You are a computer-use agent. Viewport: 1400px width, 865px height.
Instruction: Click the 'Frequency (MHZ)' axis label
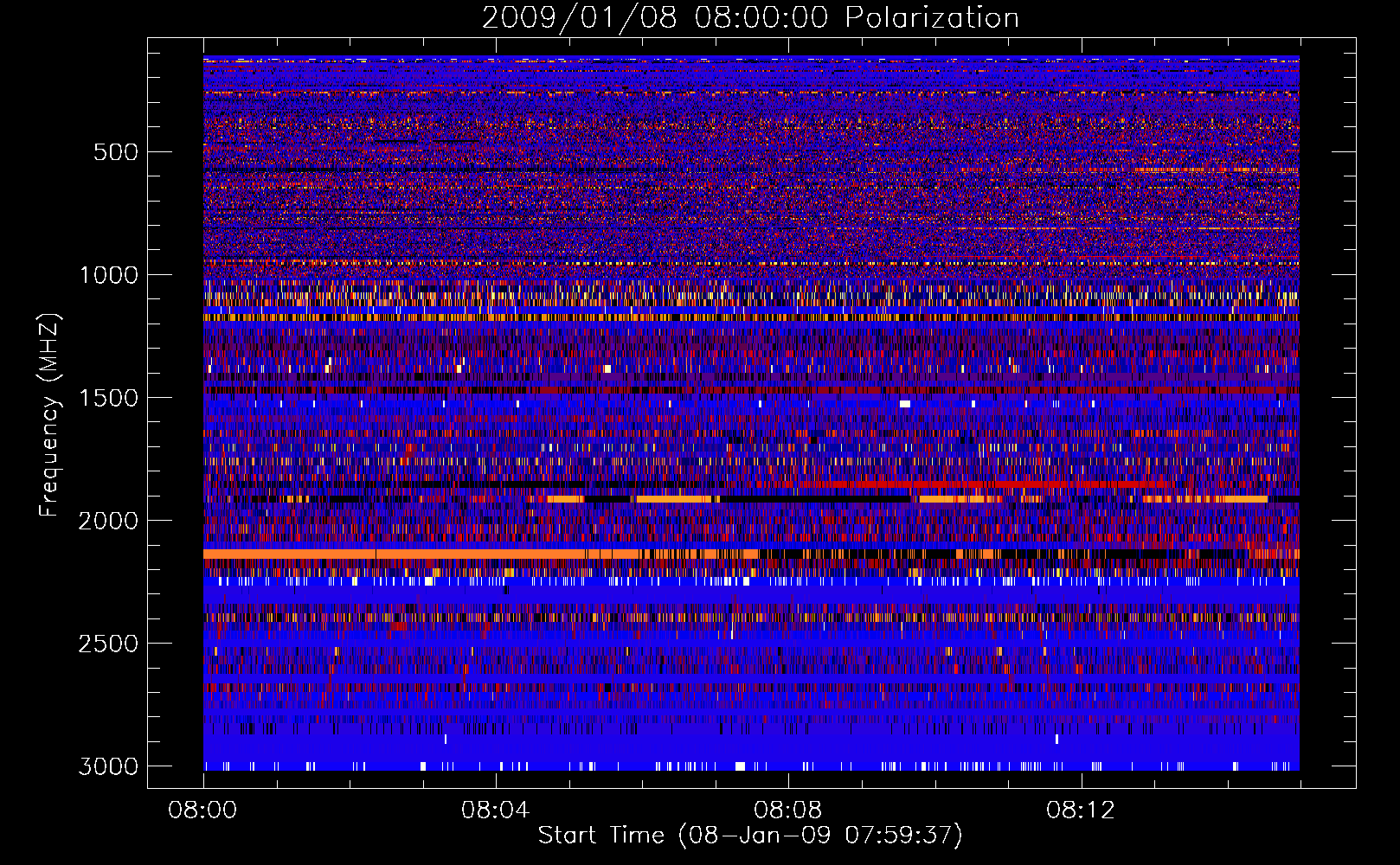50,415
